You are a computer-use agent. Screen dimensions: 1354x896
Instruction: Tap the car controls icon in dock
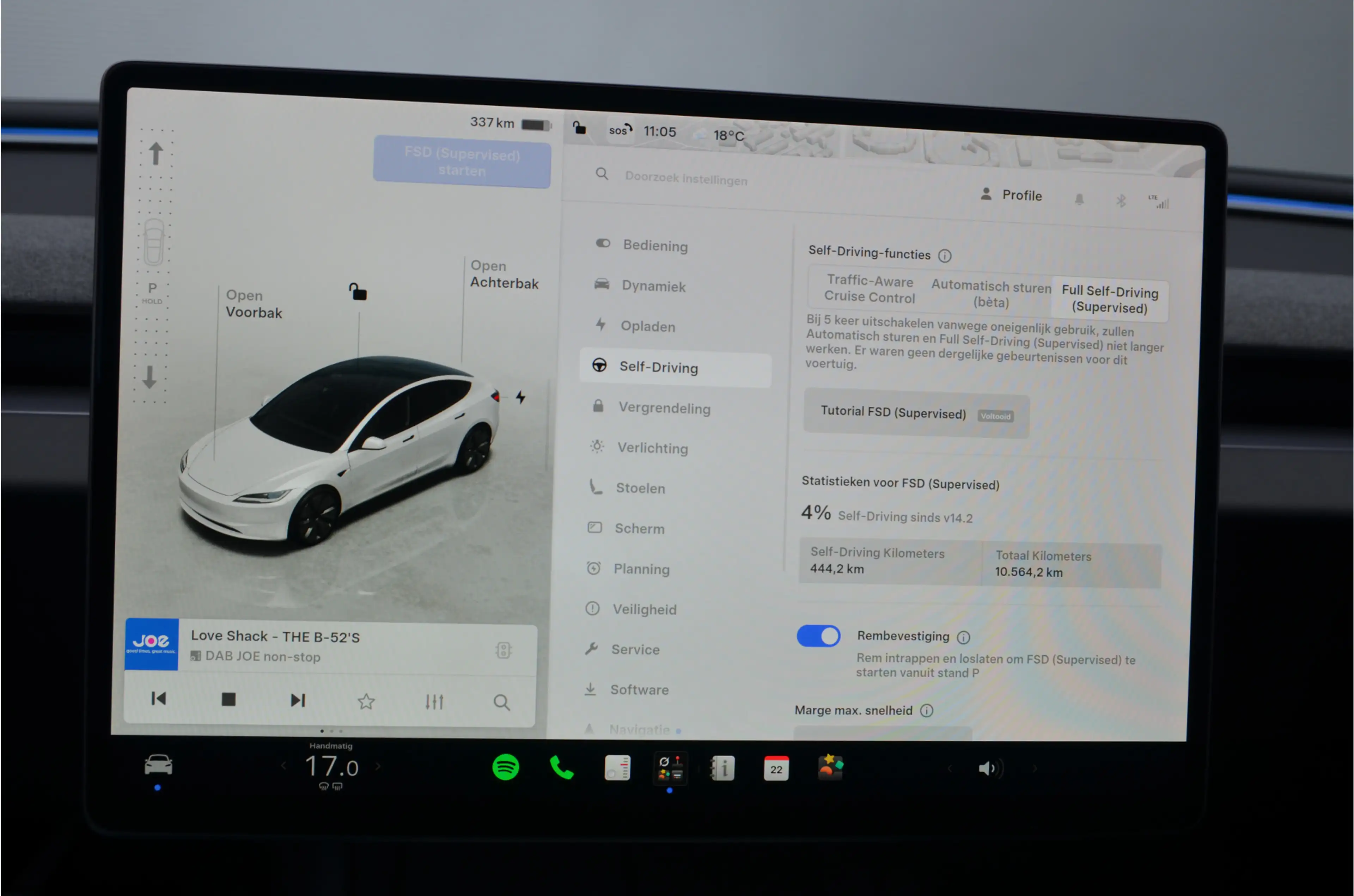158,765
